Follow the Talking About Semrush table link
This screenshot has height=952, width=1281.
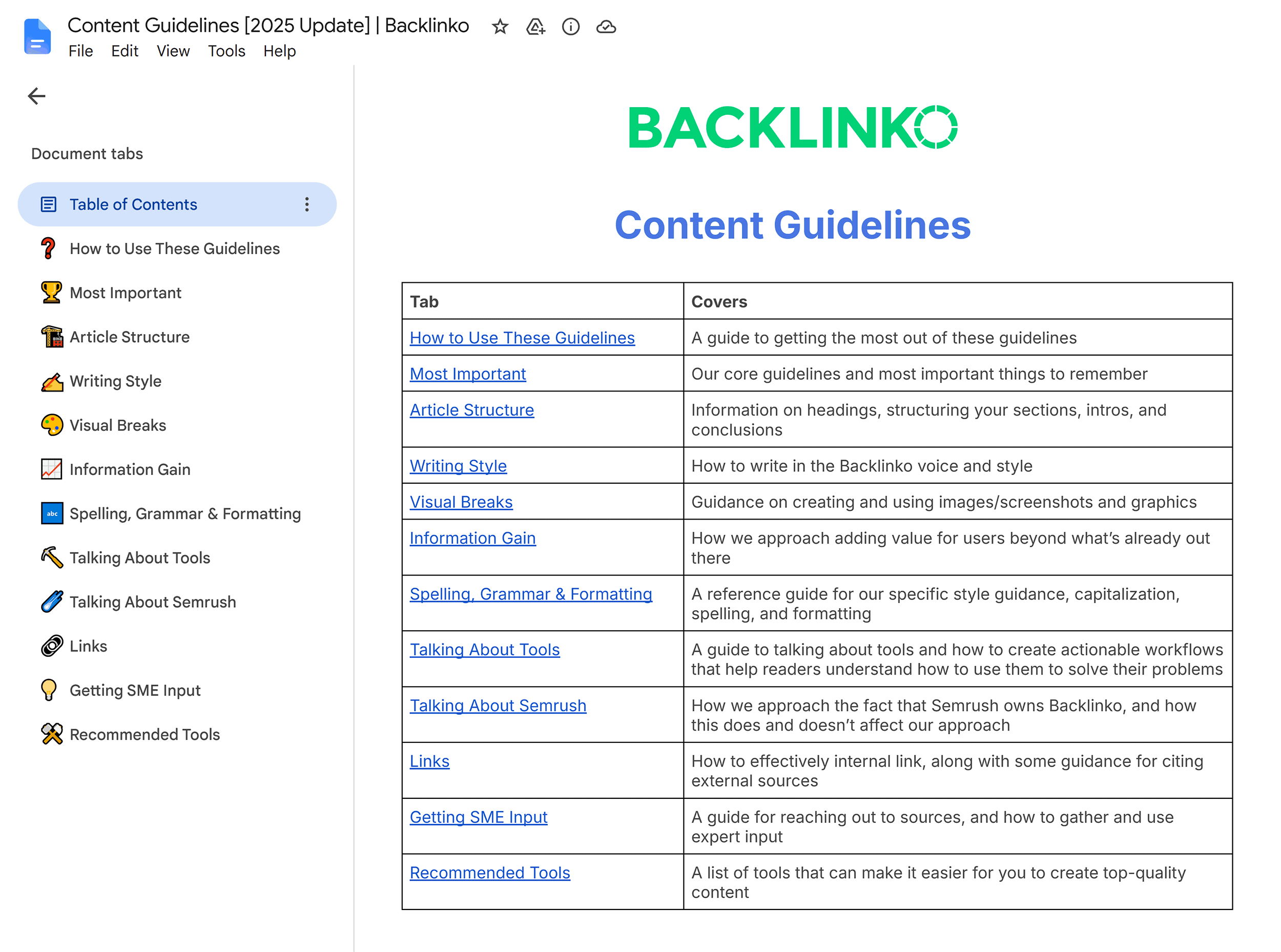[498, 706]
